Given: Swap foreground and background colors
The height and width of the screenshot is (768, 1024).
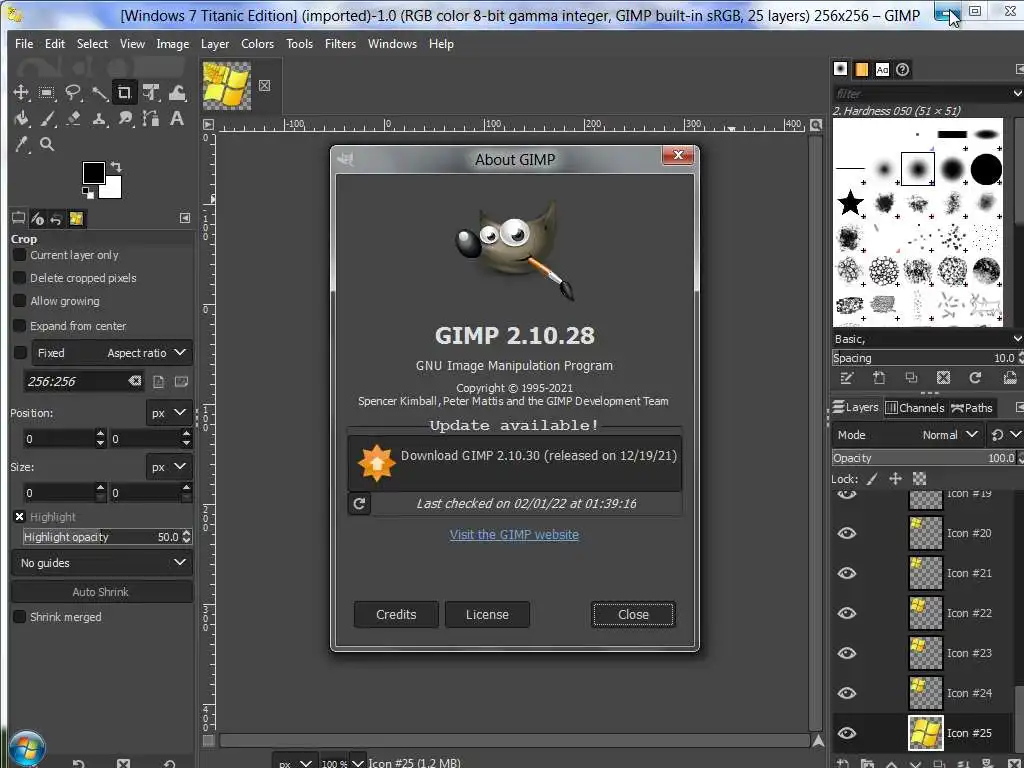Looking at the screenshot, I should [x=116, y=167].
